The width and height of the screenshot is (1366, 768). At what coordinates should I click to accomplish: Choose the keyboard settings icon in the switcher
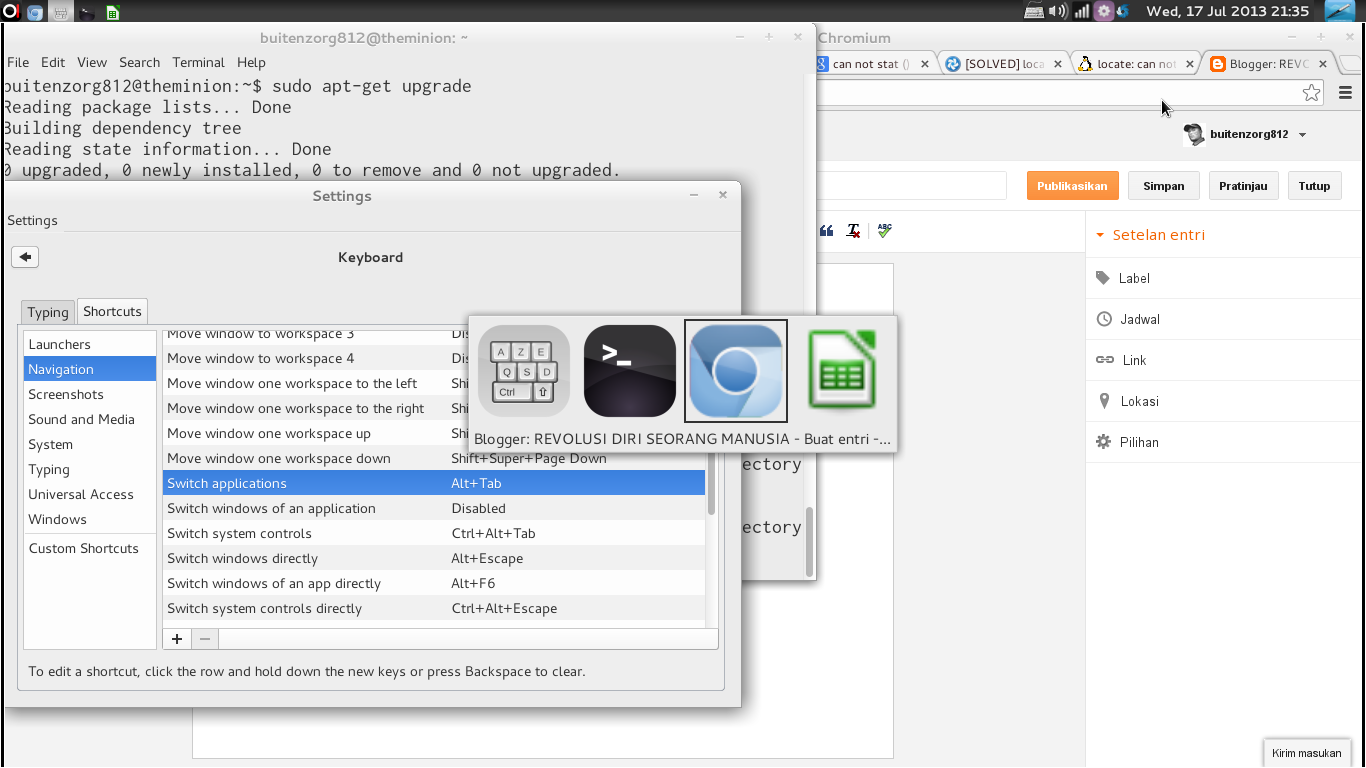tap(524, 371)
